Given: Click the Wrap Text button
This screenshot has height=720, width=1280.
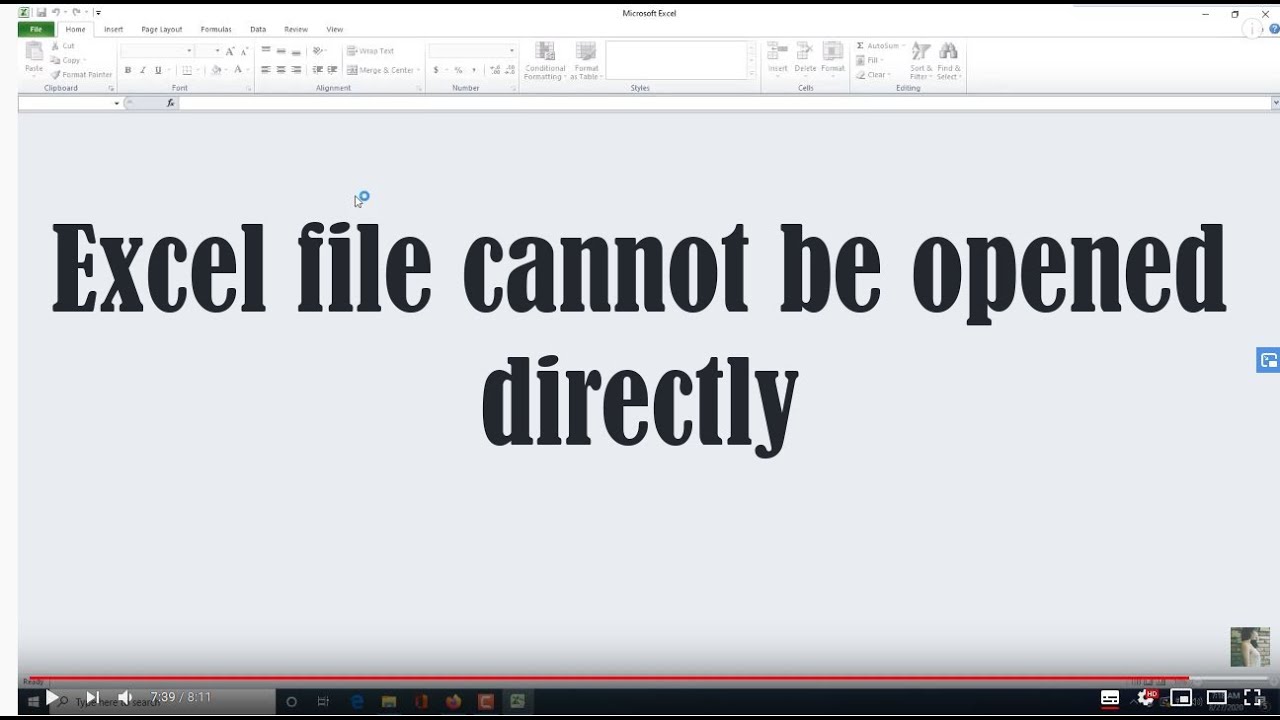Looking at the screenshot, I should pos(371,51).
